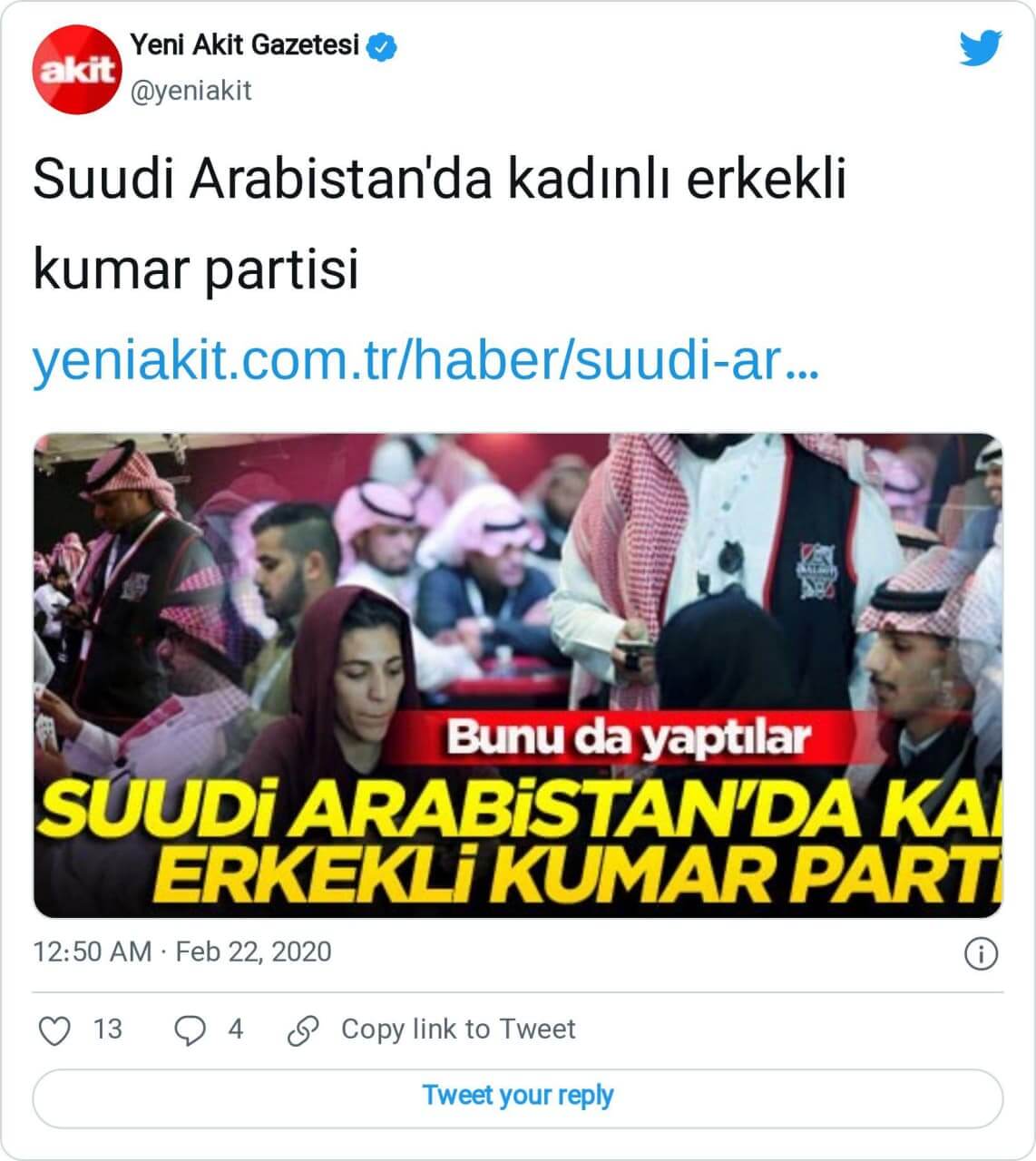Click the chain link icon
1036x1161 pixels.
(x=302, y=1029)
